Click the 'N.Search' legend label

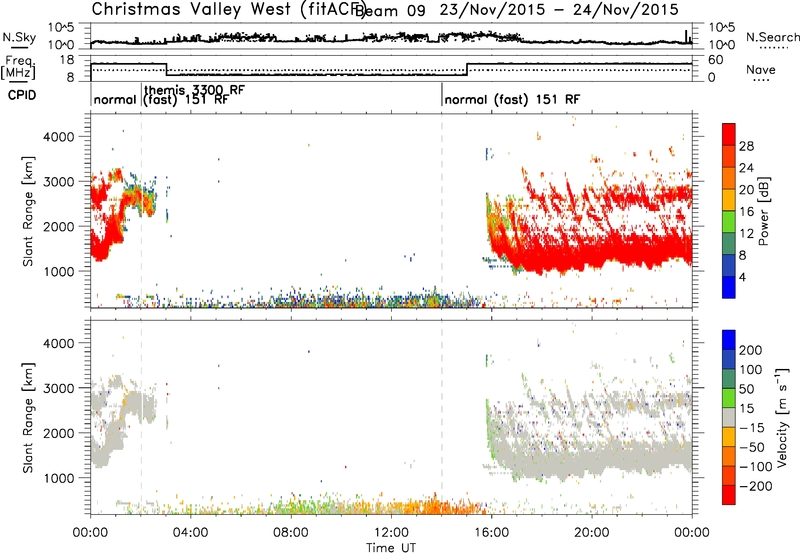point(772,37)
